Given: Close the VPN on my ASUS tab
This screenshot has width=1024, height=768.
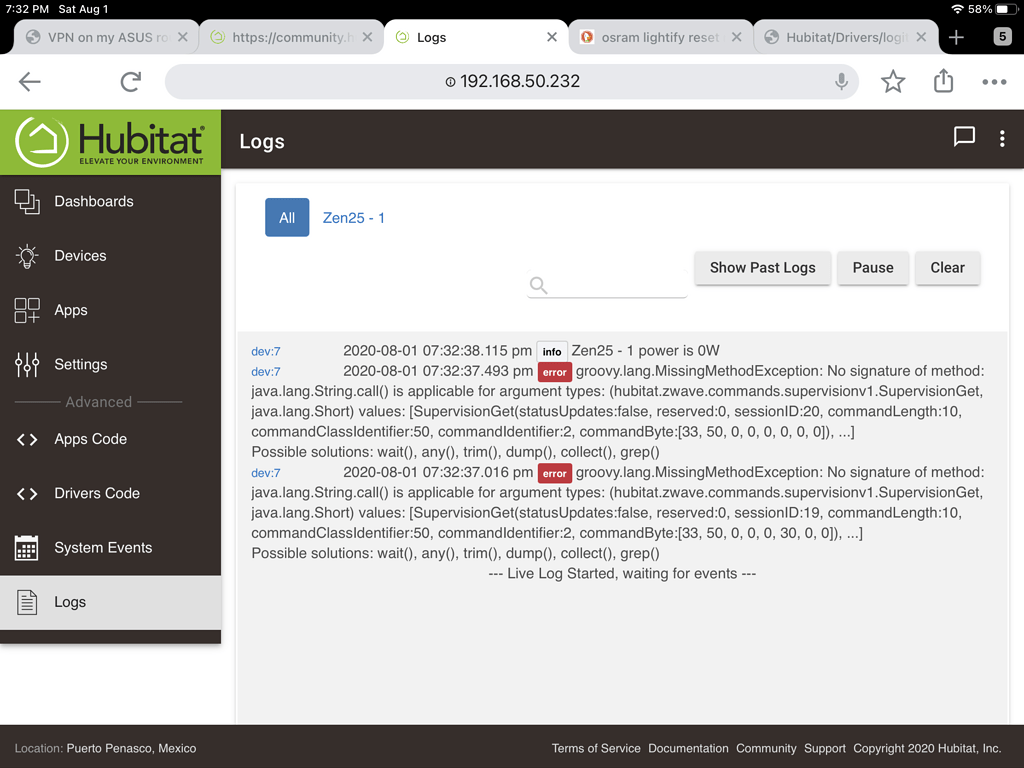Looking at the screenshot, I should 182,37.
